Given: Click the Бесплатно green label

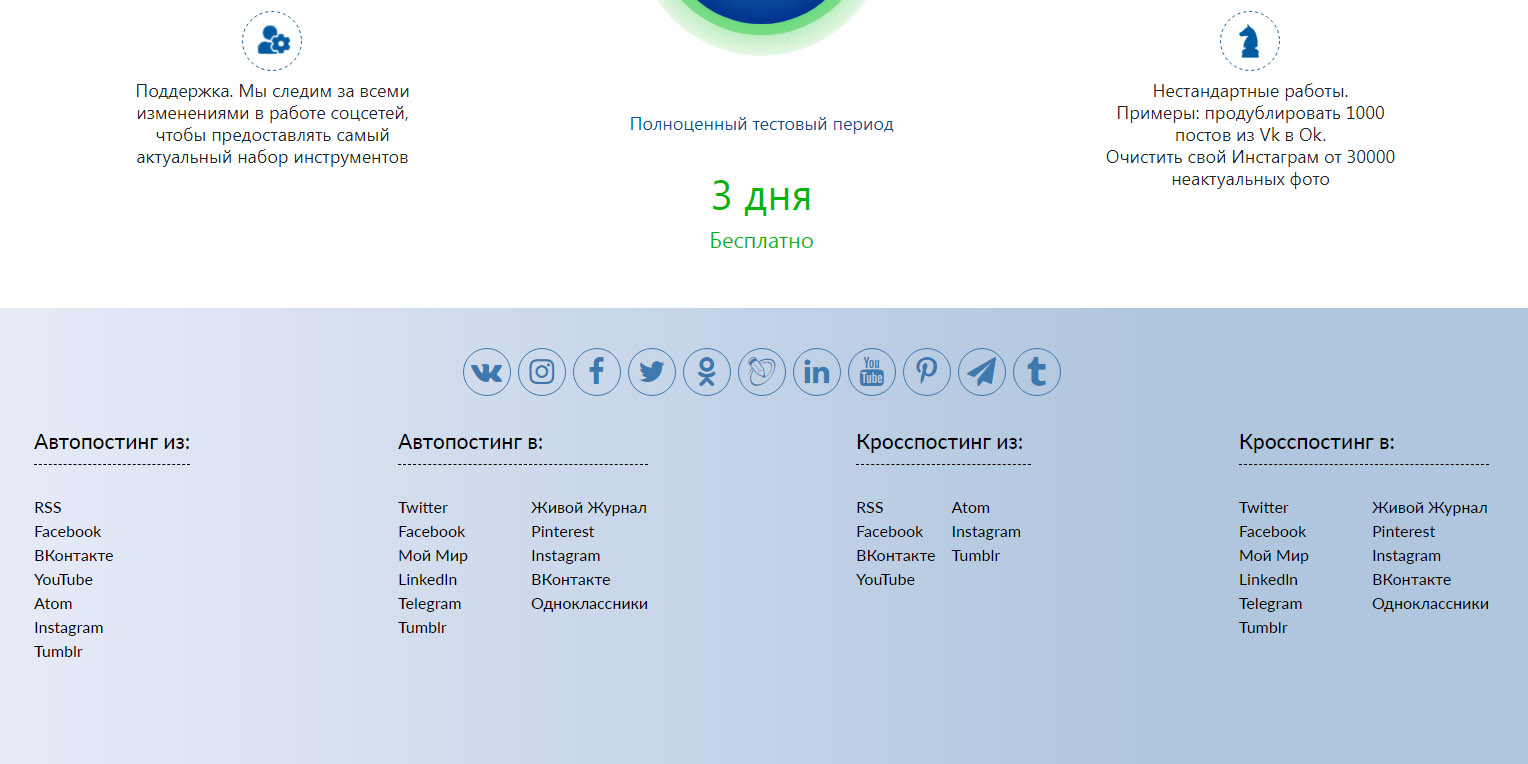Looking at the screenshot, I should pos(762,241).
